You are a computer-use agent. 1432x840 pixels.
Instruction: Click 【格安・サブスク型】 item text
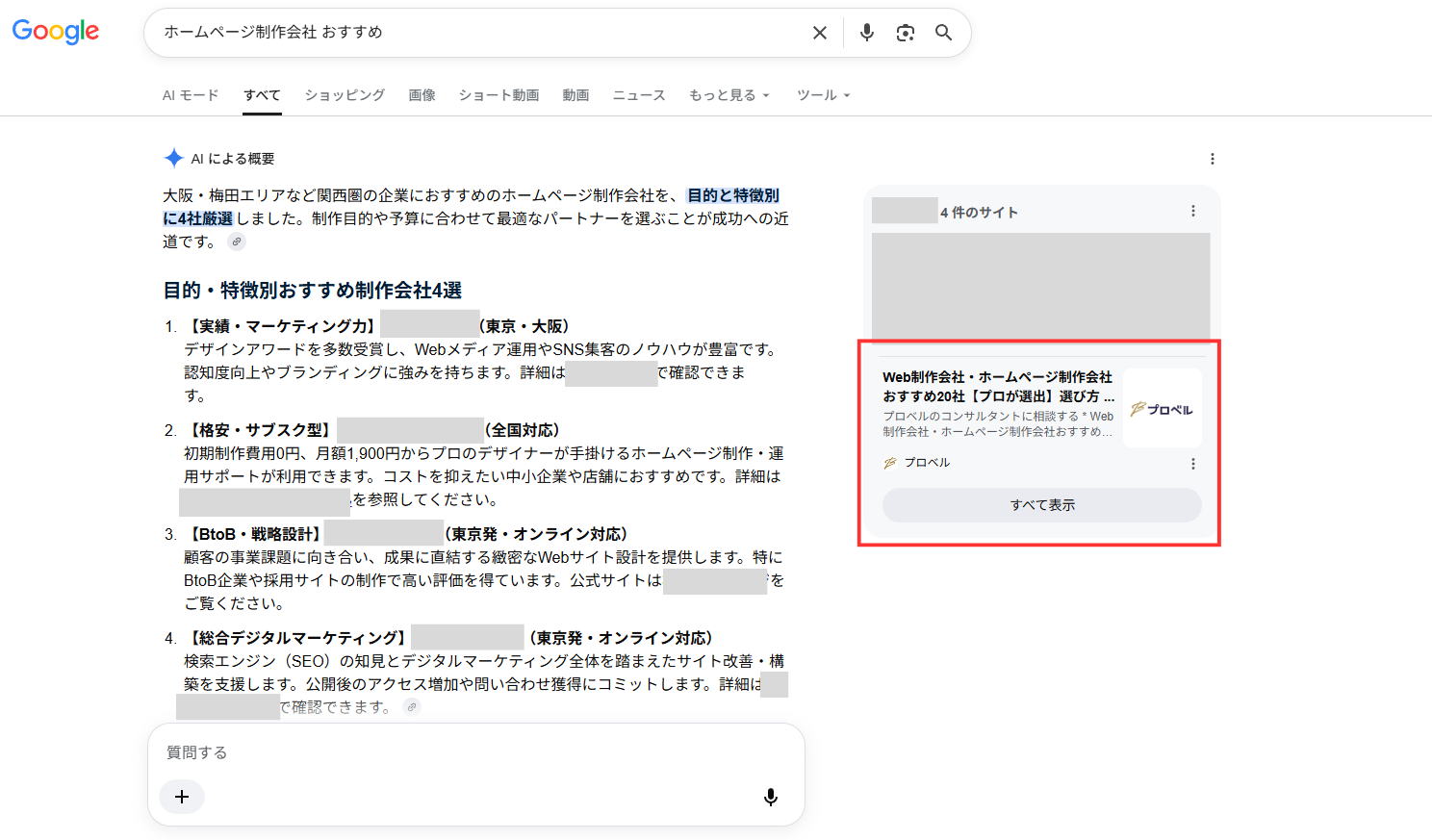pos(260,430)
